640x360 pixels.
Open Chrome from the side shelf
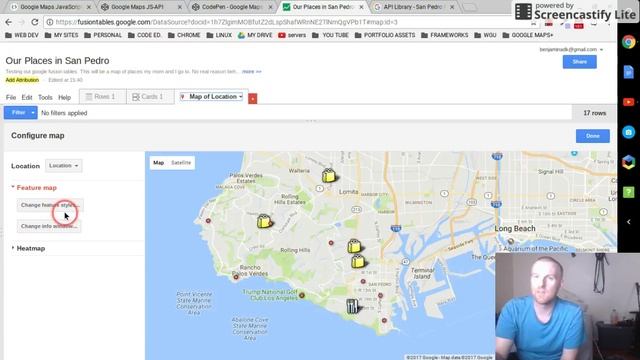pos(629,42)
